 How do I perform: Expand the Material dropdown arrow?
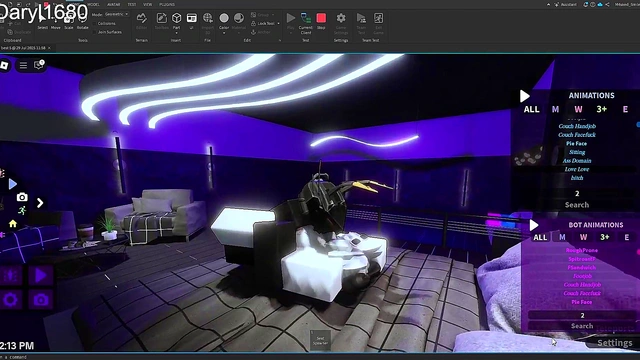[x=239, y=33]
